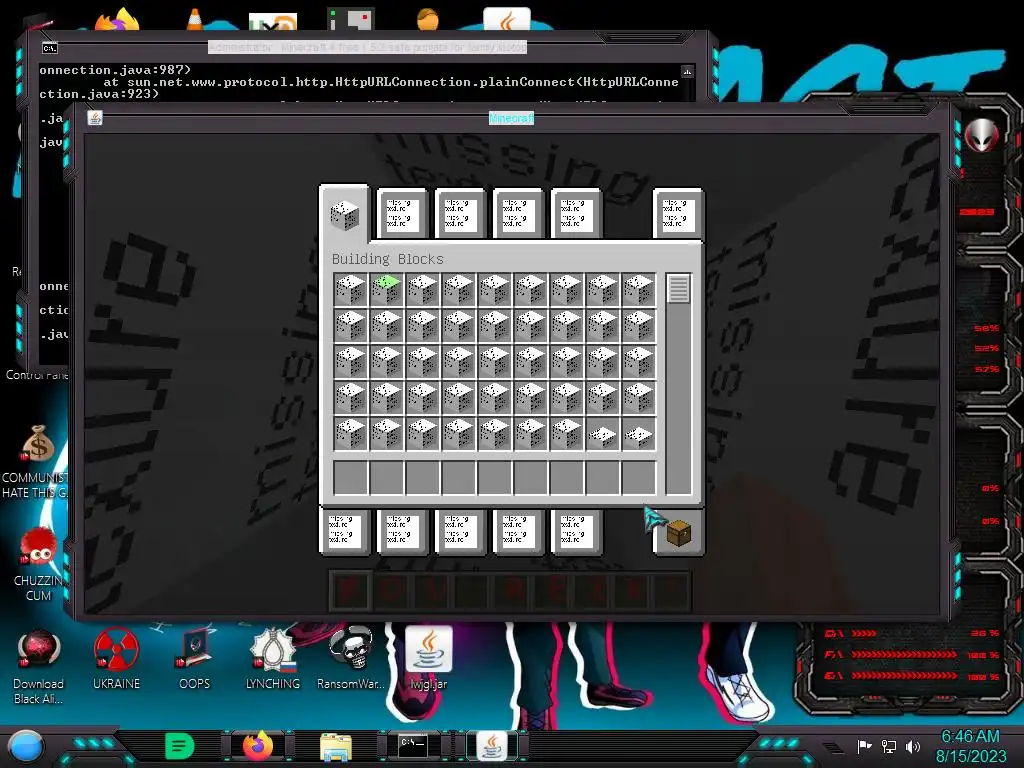
Task: Pick the last slab item in the grid
Action: coord(639,435)
